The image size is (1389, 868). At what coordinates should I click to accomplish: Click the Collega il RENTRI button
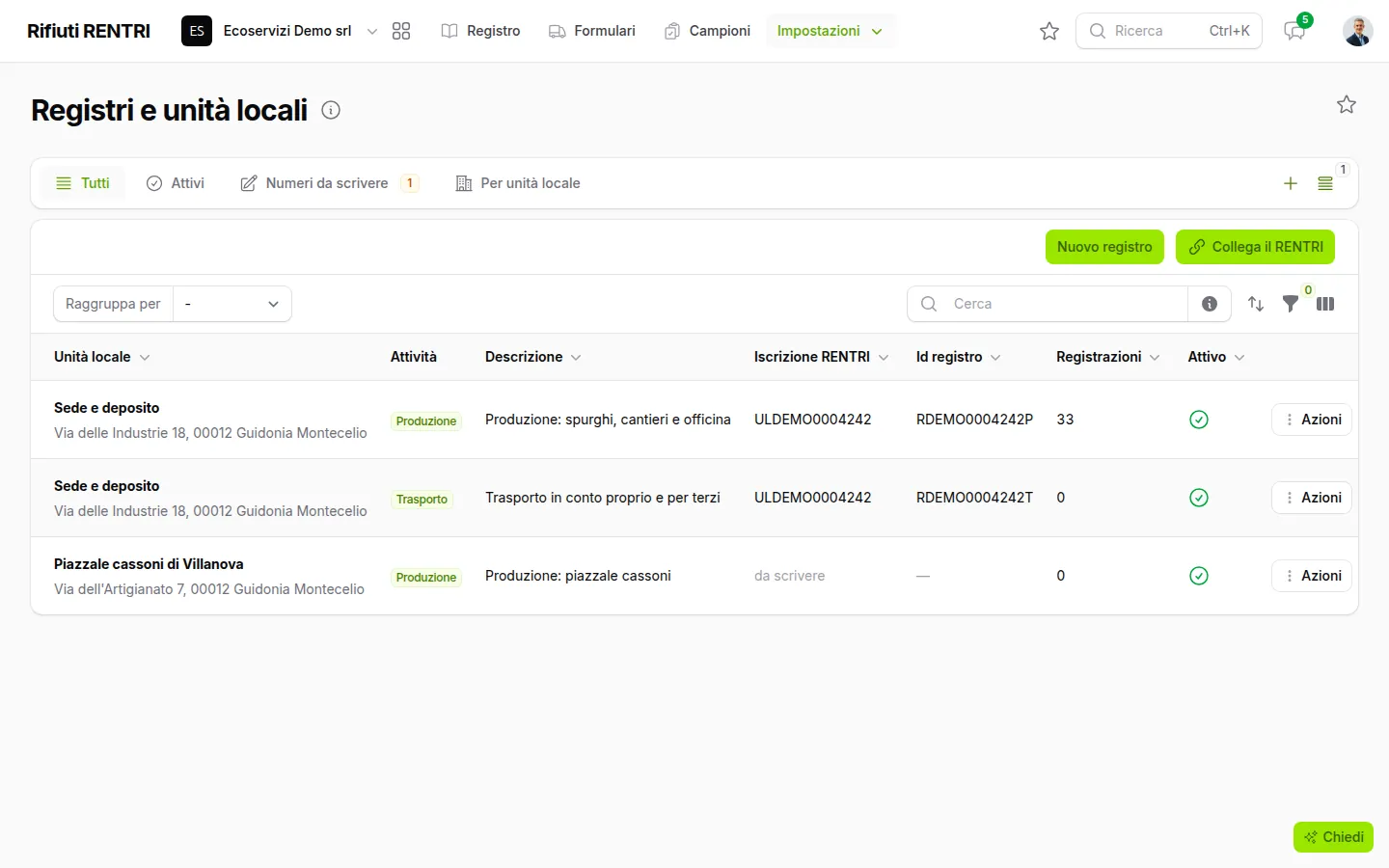click(1255, 247)
